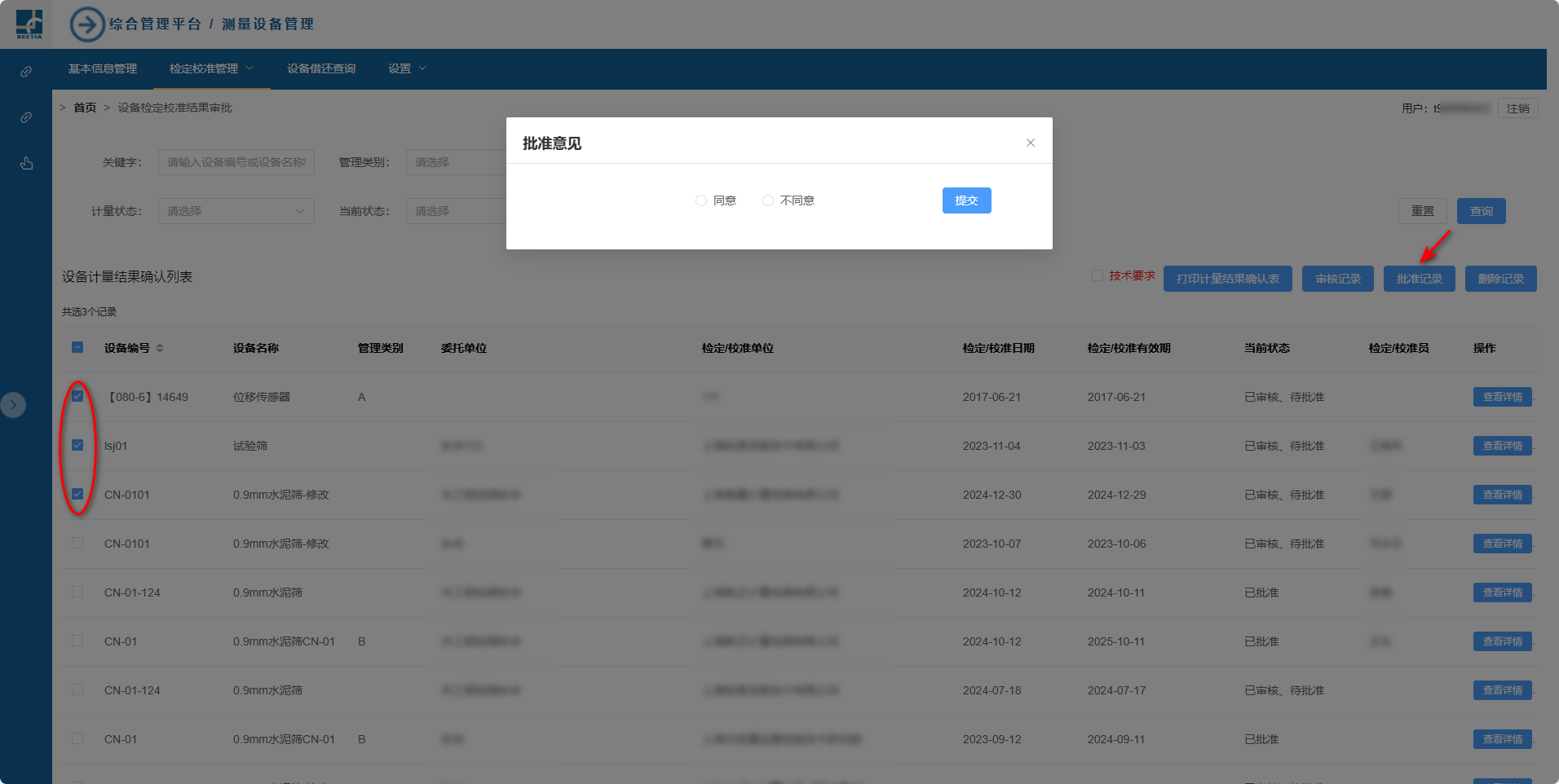
Task: Click the platform logo in the top-left corner
Action: click(x=29, y=24)
